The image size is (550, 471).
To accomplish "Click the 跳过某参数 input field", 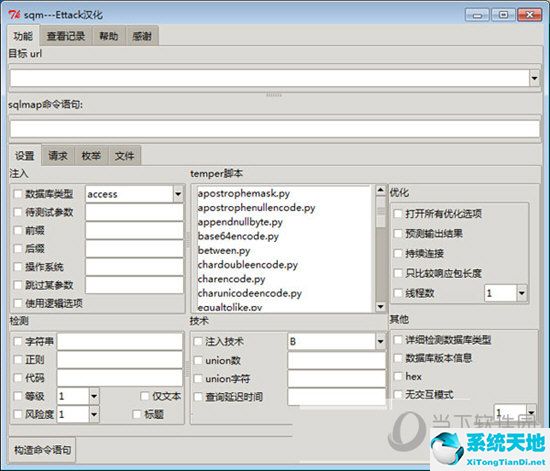I will pyautogui.click(x=134, y=285).
